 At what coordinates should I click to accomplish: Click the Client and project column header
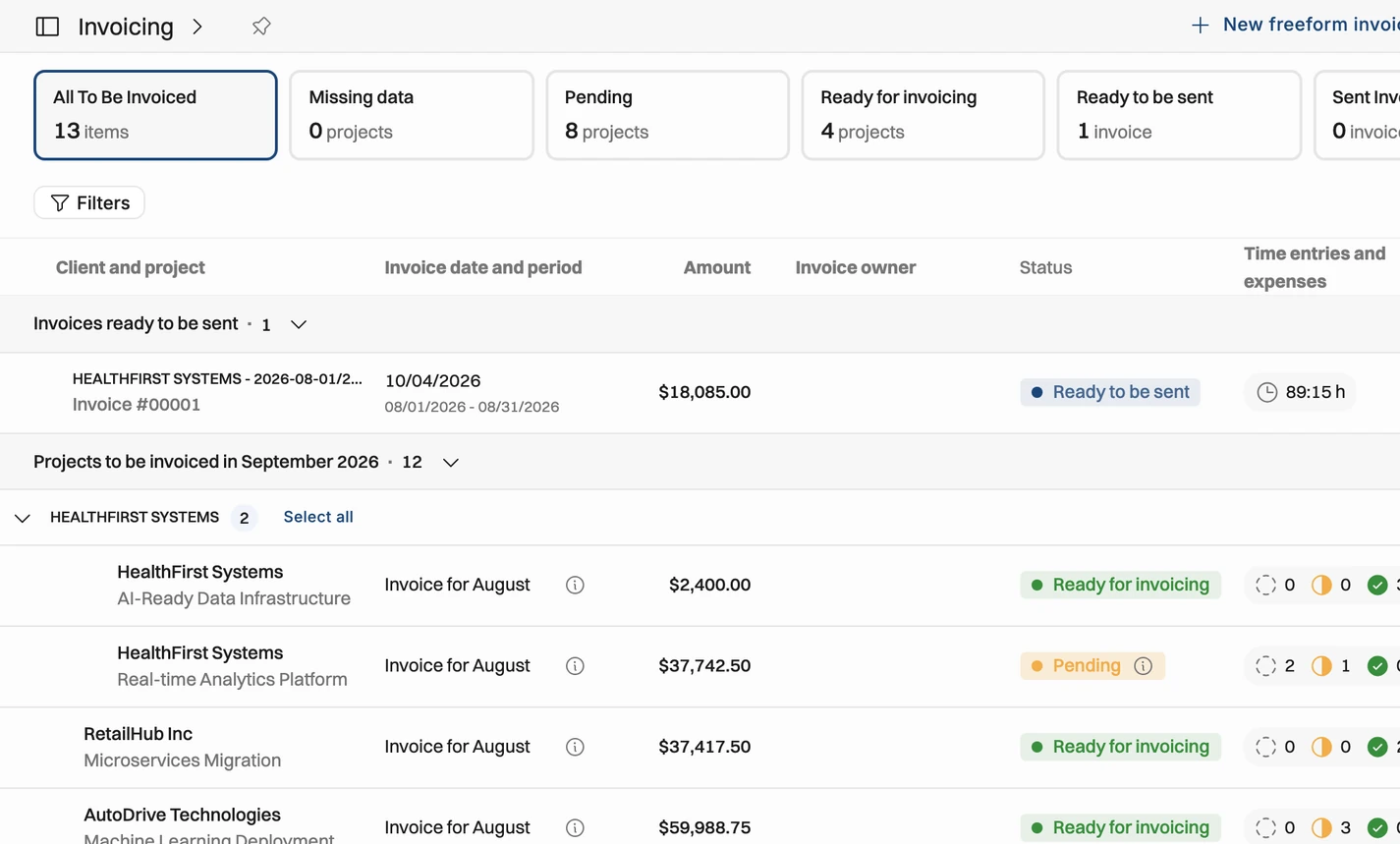[x=131, y=267]
